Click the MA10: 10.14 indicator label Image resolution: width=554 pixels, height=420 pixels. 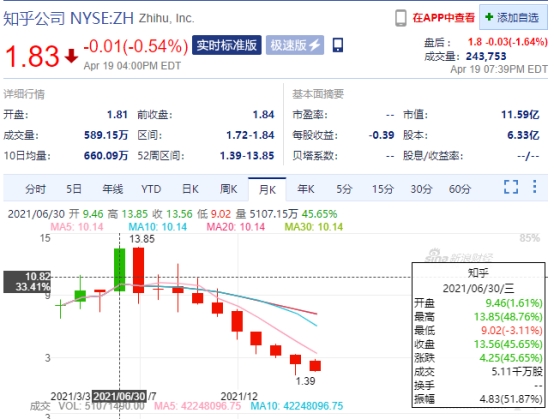[x=158, y=227]
